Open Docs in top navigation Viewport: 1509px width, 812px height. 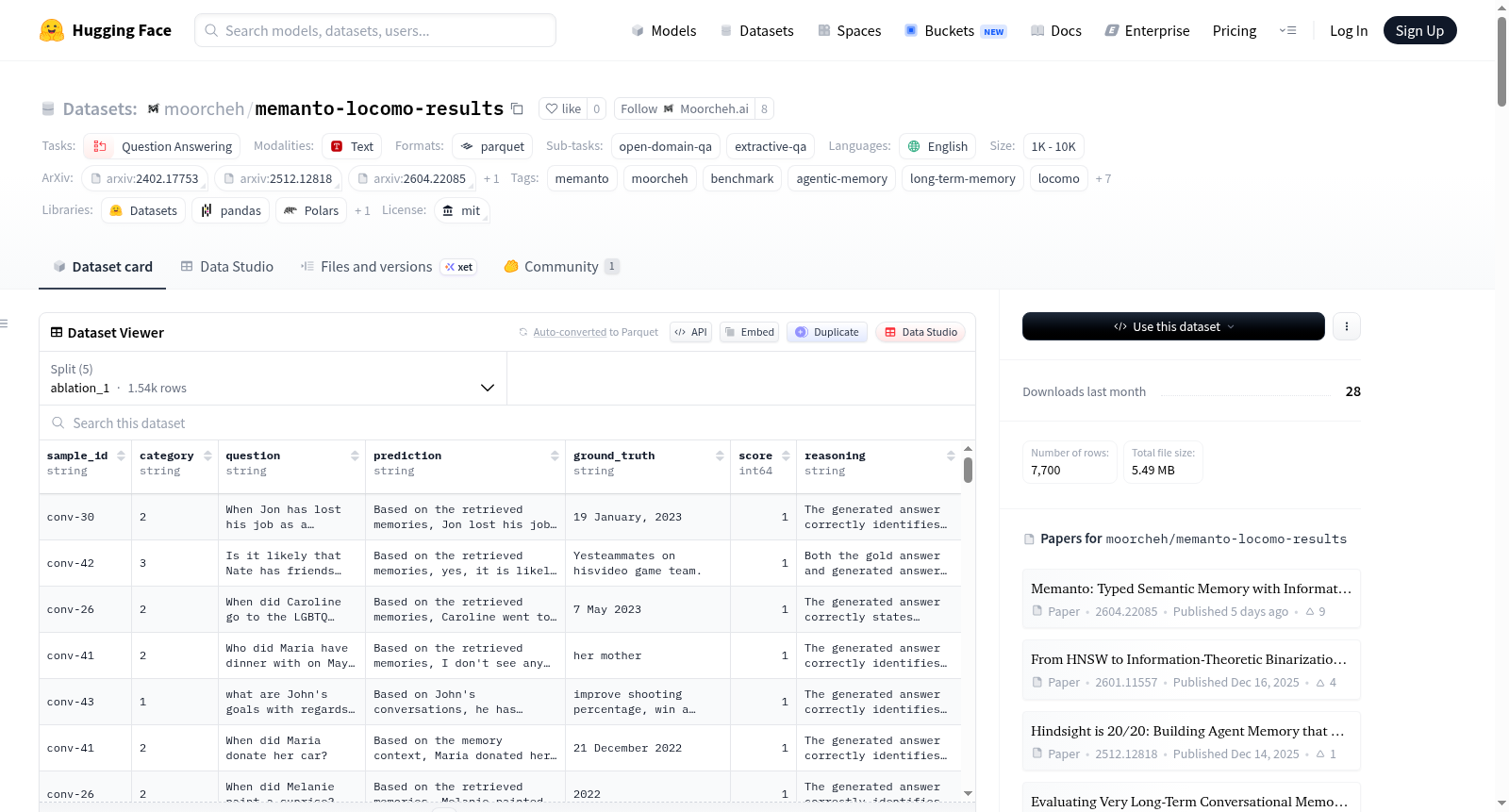(1056, 30)
